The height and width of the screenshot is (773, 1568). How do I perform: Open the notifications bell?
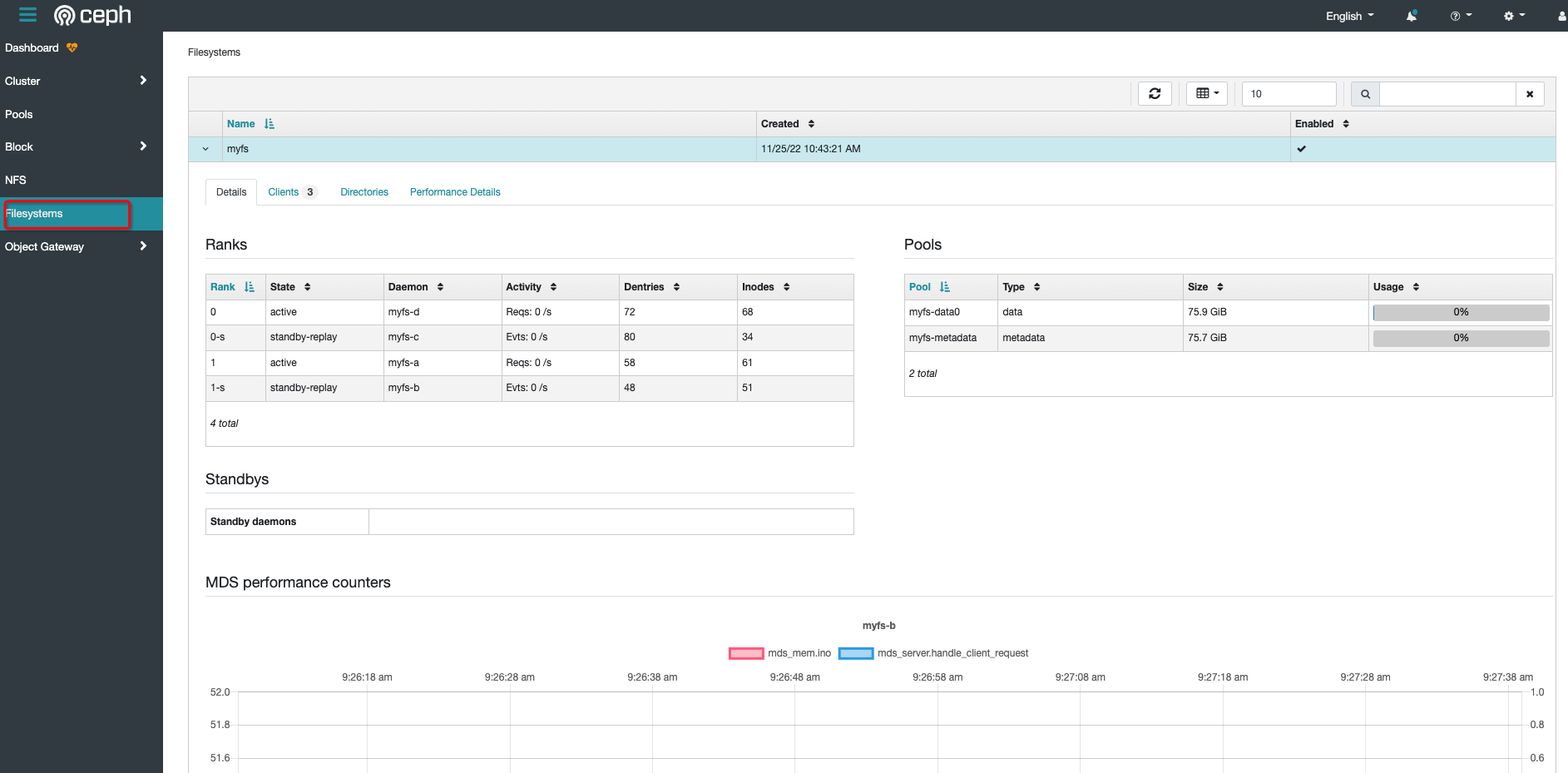pos(1412,16)
